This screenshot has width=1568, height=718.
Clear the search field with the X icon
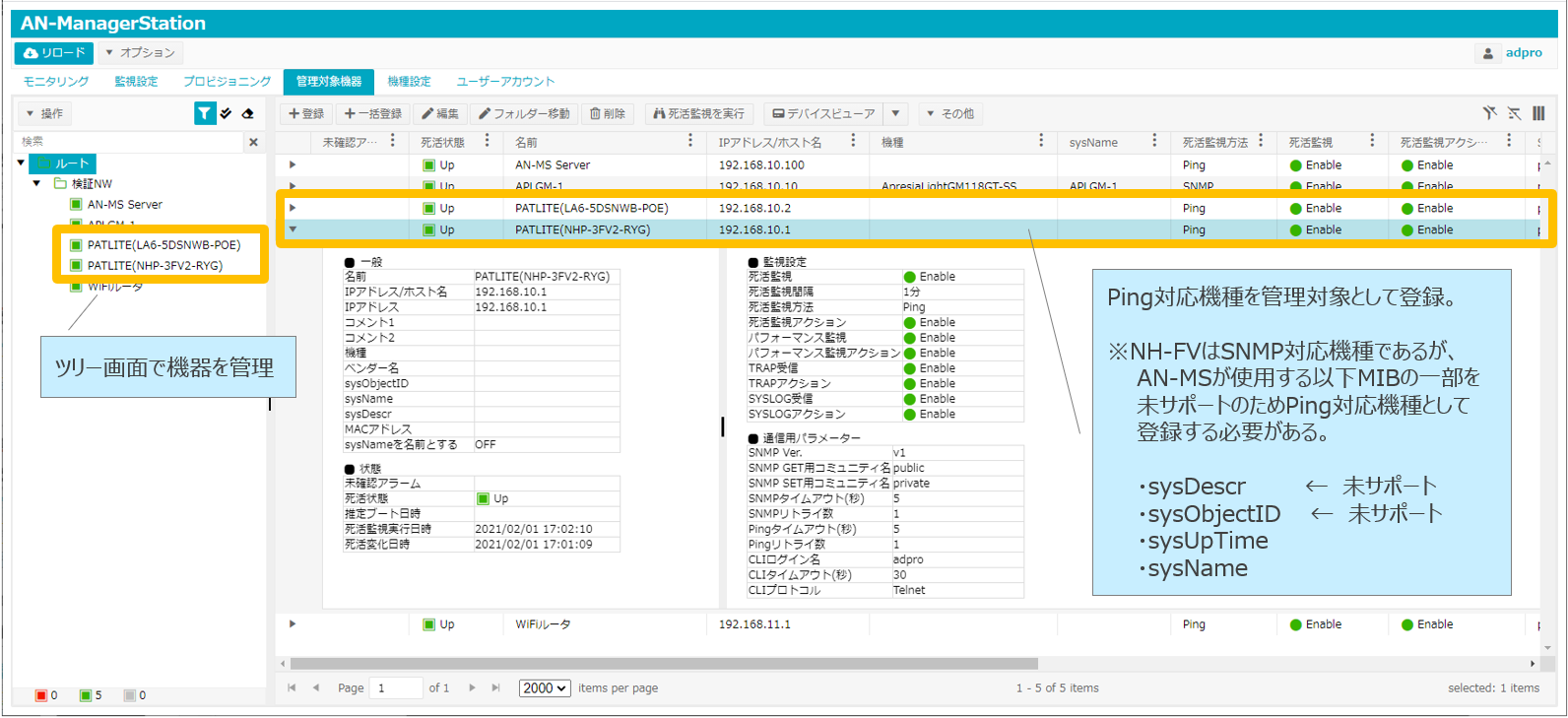(x=253, y=142)
